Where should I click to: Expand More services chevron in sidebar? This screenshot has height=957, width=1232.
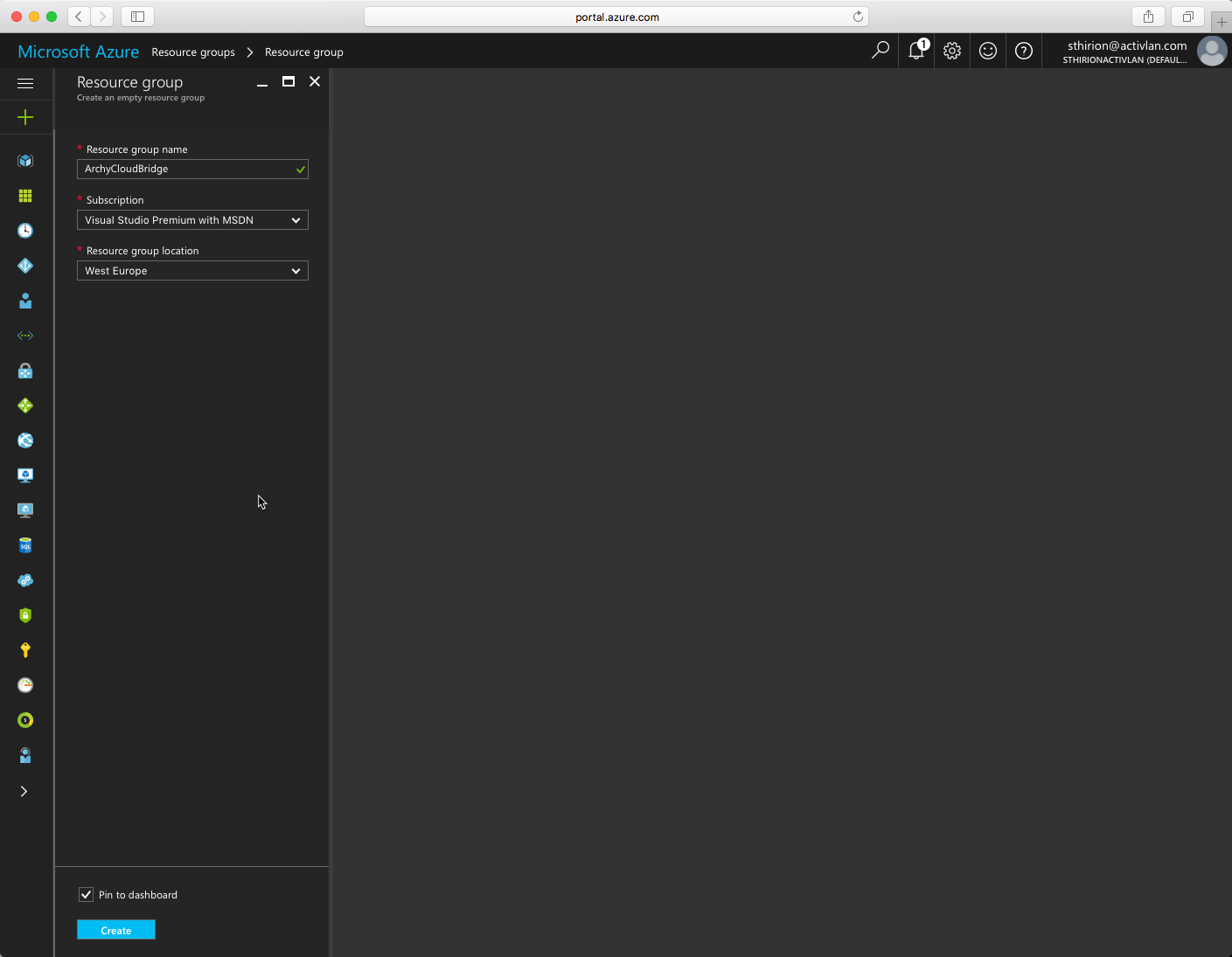tap(24, 791)
